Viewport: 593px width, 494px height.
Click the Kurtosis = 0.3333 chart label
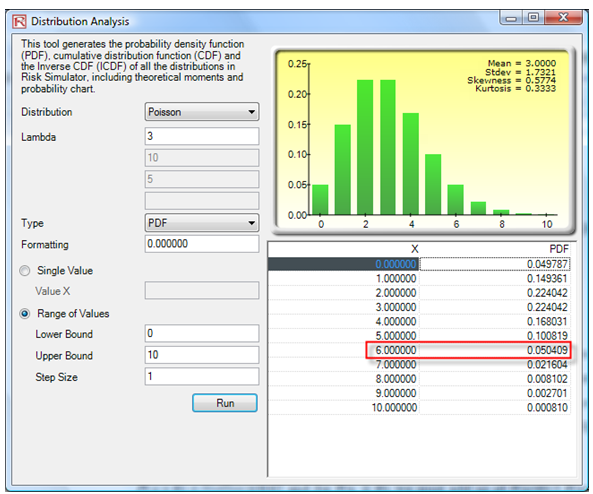(515, 89)
